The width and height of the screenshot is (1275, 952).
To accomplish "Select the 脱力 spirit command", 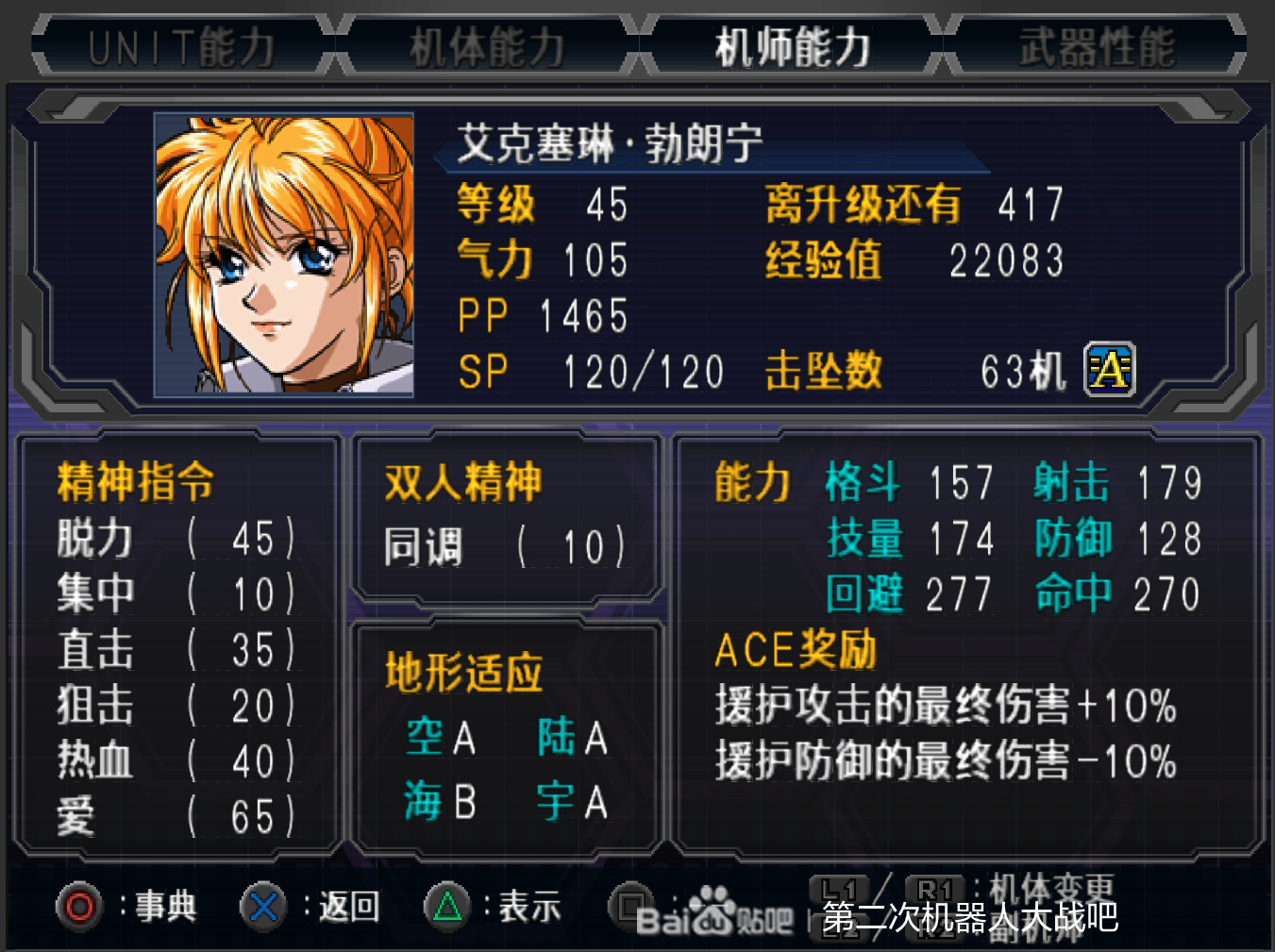I will pos(176,539).
